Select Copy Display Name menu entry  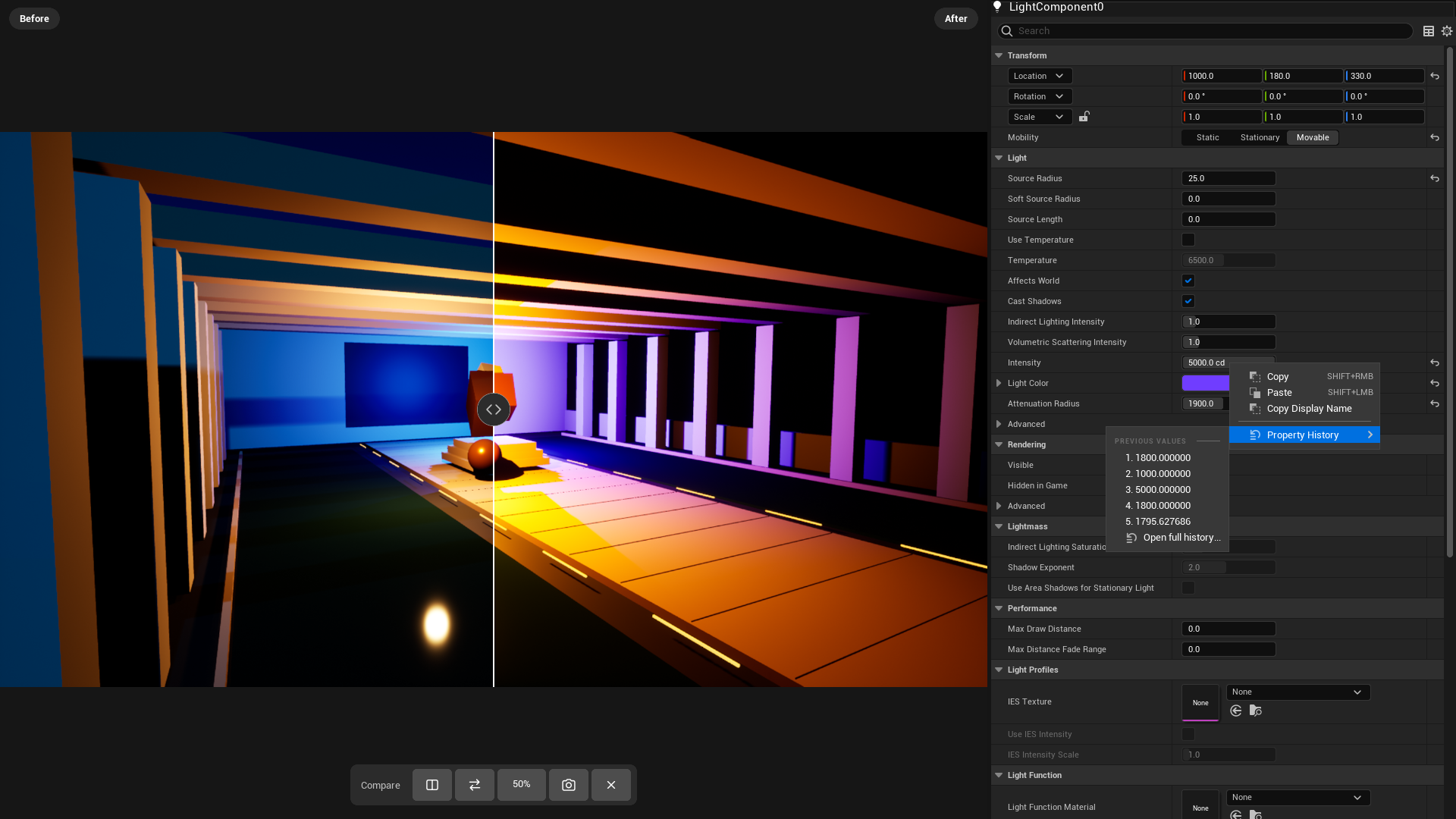pyautogui.click(x=1304, y=408)
